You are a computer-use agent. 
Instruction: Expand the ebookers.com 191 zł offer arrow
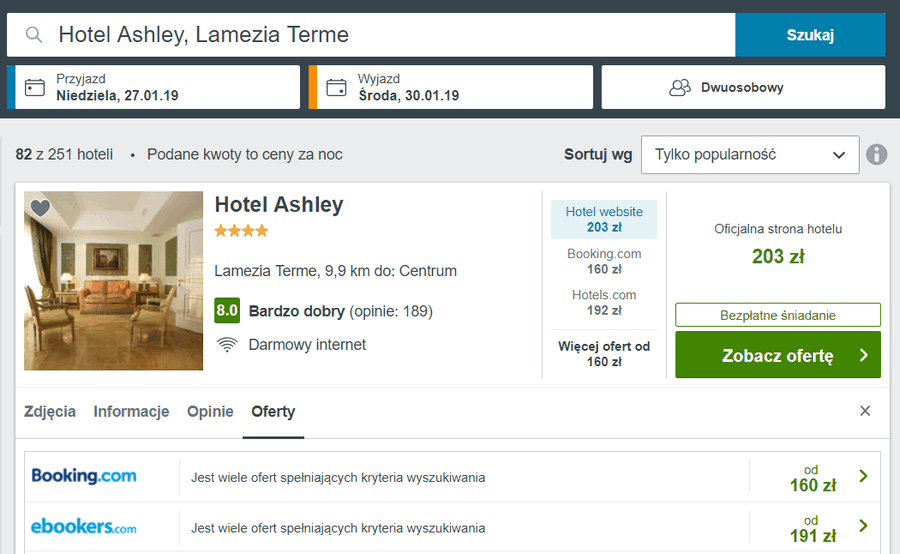point(863,527)
